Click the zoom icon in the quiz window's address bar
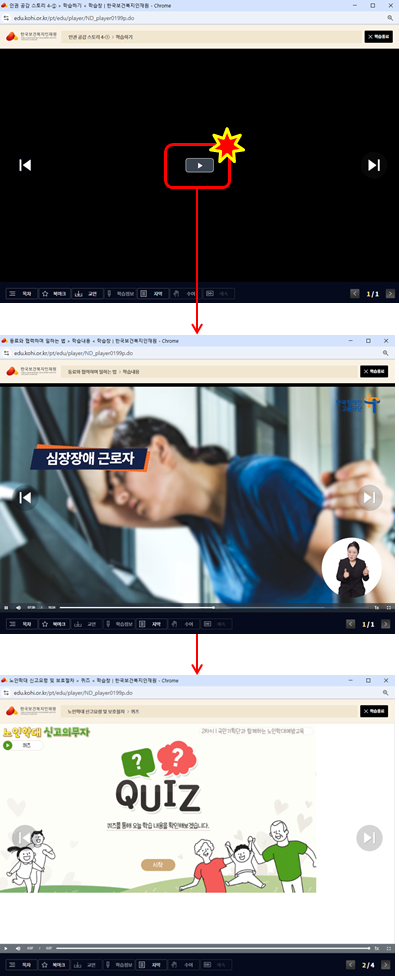 [386, 692]
